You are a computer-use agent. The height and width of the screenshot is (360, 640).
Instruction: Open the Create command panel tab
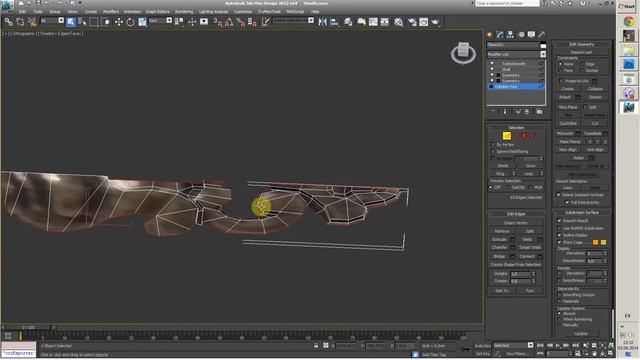pyautogui.click(x=489, y=35)
